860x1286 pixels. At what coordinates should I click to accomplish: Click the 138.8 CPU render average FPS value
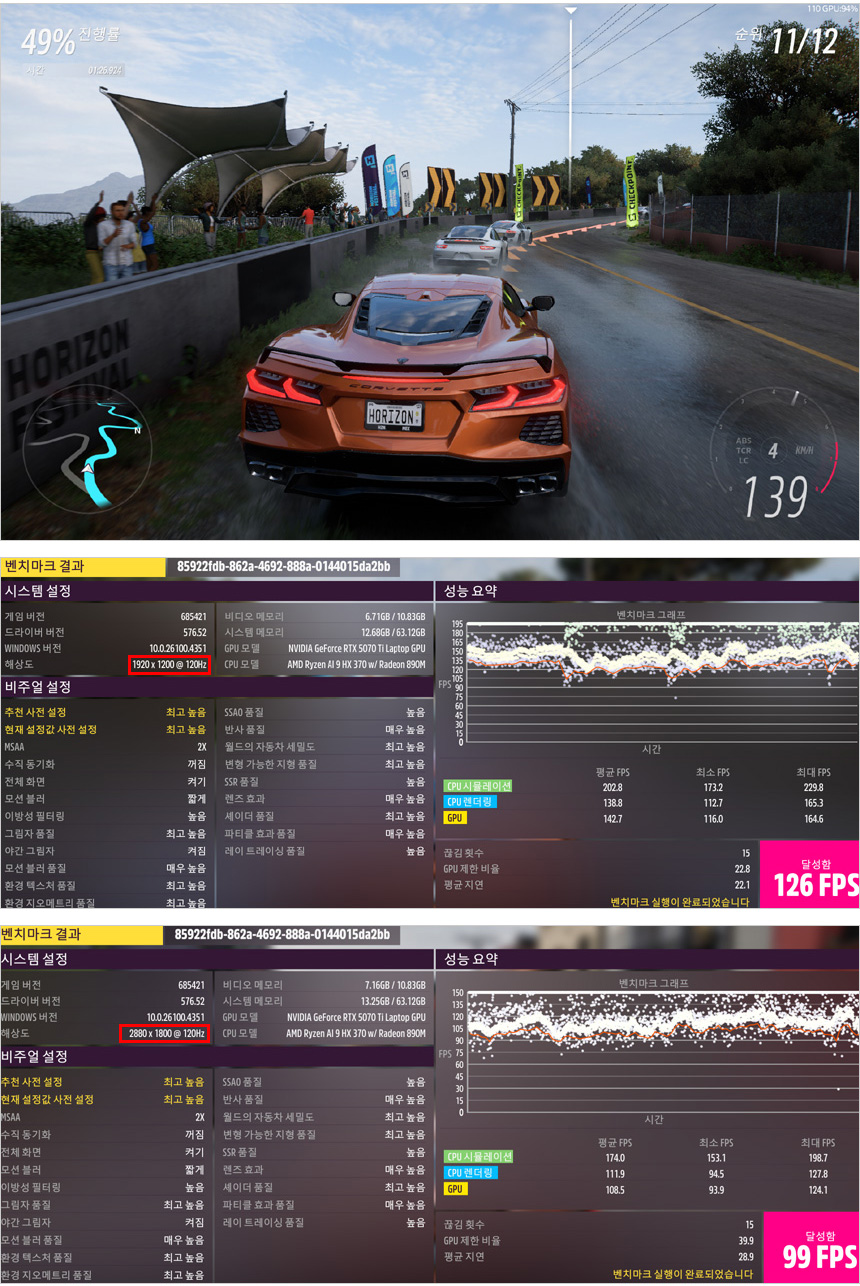click(613, 803)
